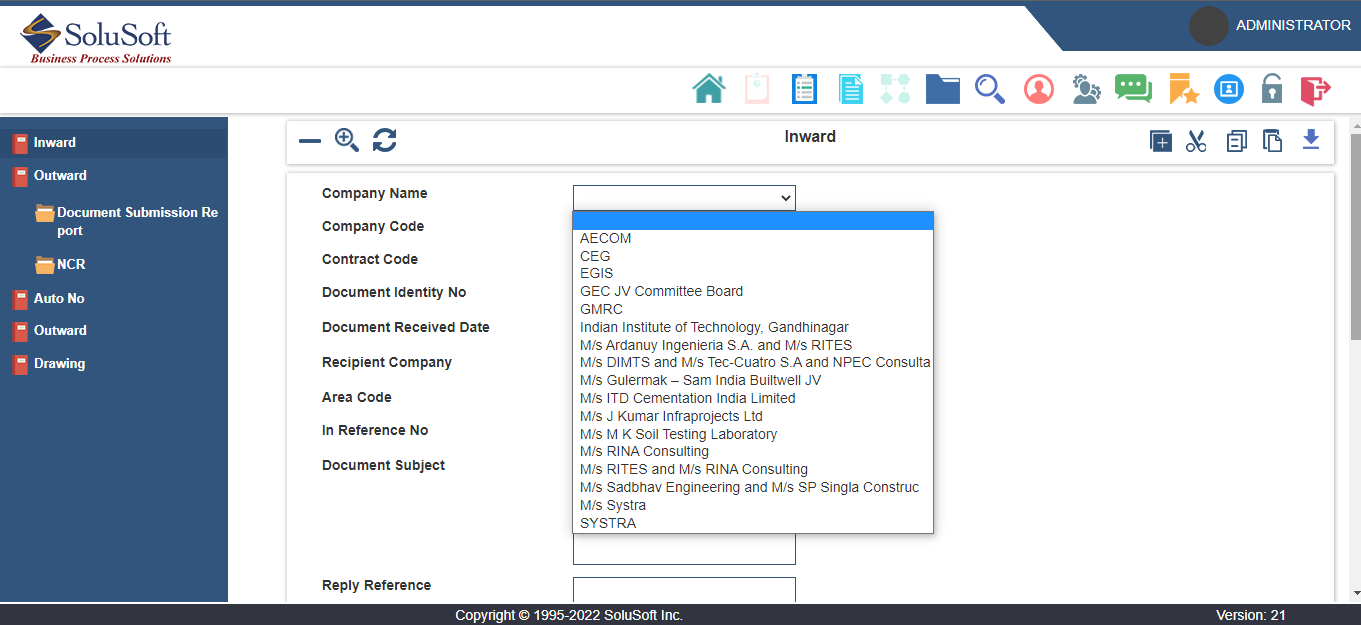The image size is (1361, 625).
Task: Click the refresh arrows icon
Action: [385, 140]
